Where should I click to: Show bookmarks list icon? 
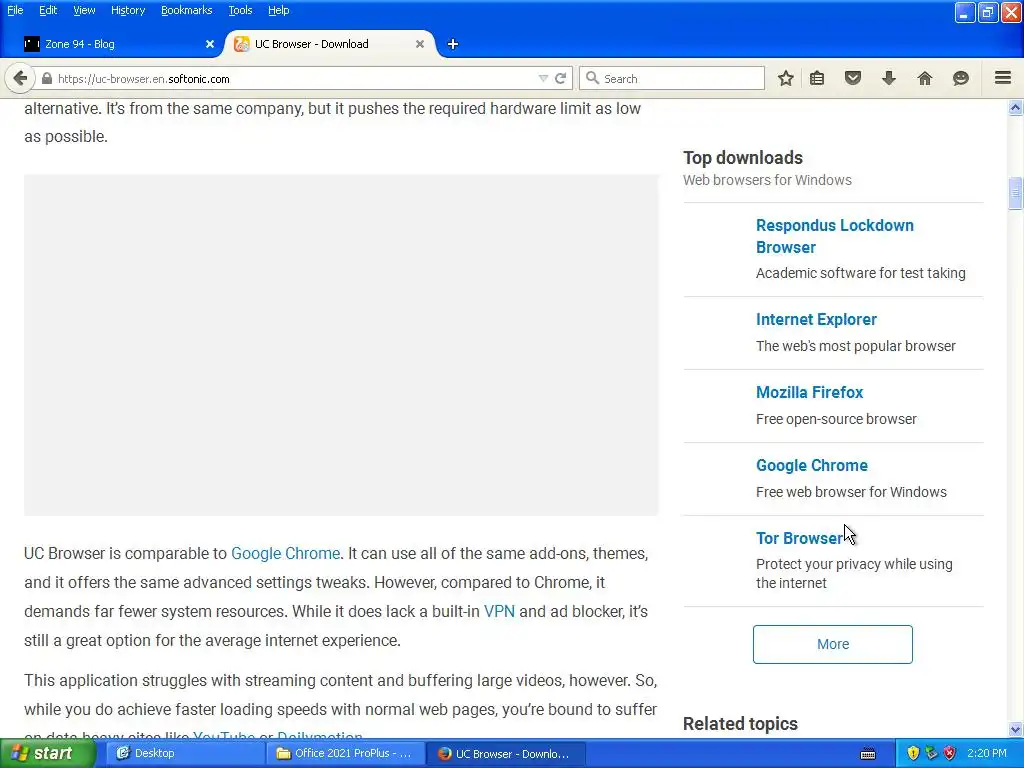click(817, 78)
